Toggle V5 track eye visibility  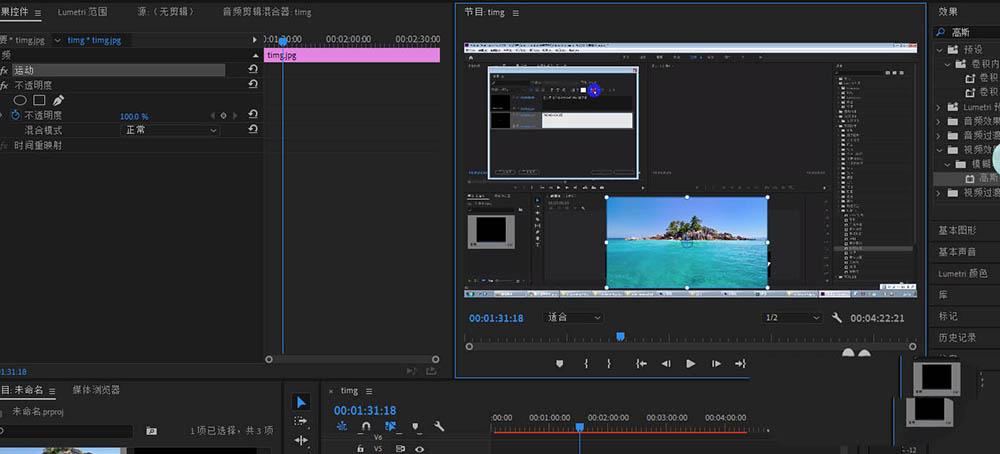pyautogui.click(x=419, y=449)
